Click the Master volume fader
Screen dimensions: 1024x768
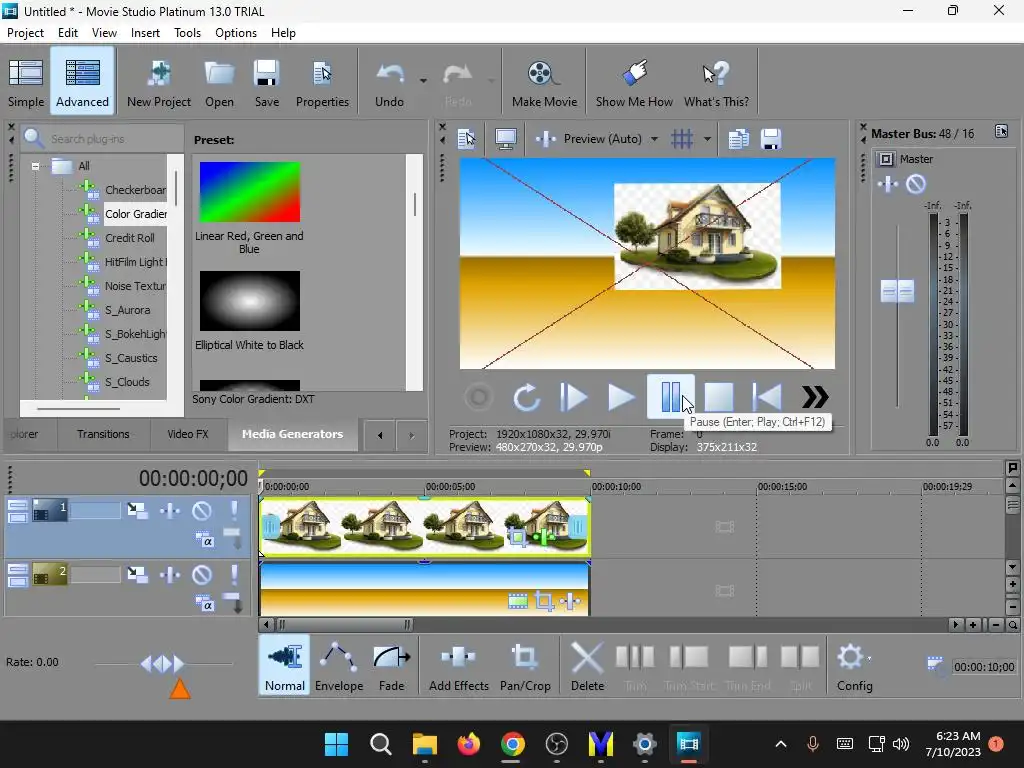coord(897,291)
